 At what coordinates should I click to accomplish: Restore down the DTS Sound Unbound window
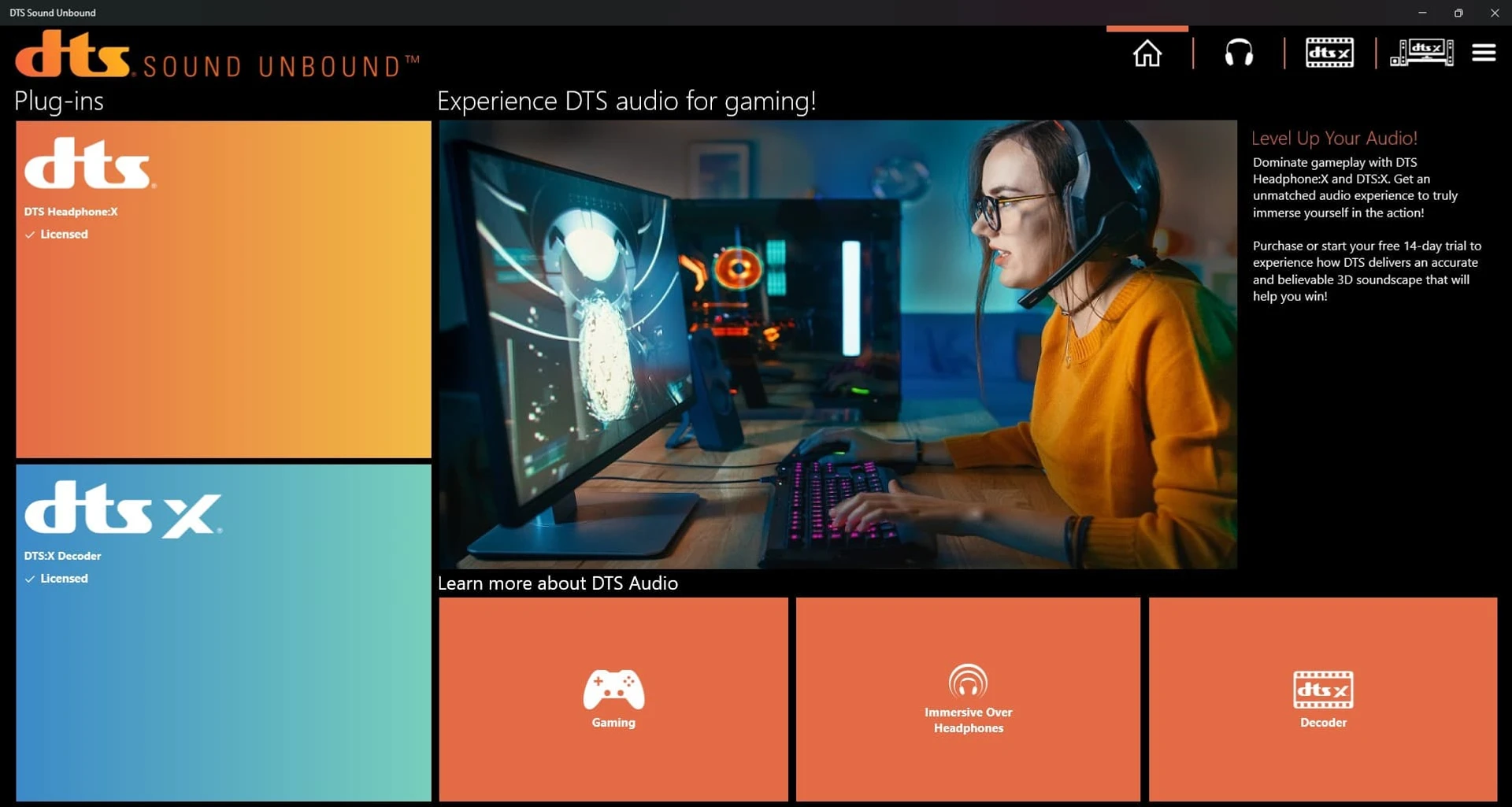[1458, 13]
